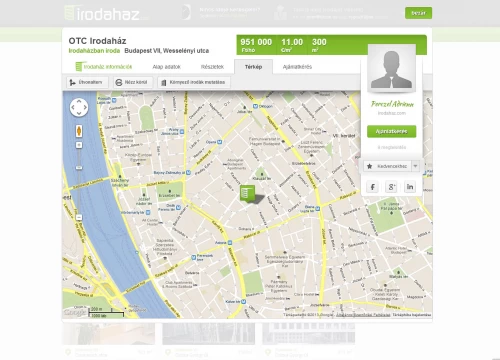
Task: Click the map pan navigation control
Action: click(79, 107)
